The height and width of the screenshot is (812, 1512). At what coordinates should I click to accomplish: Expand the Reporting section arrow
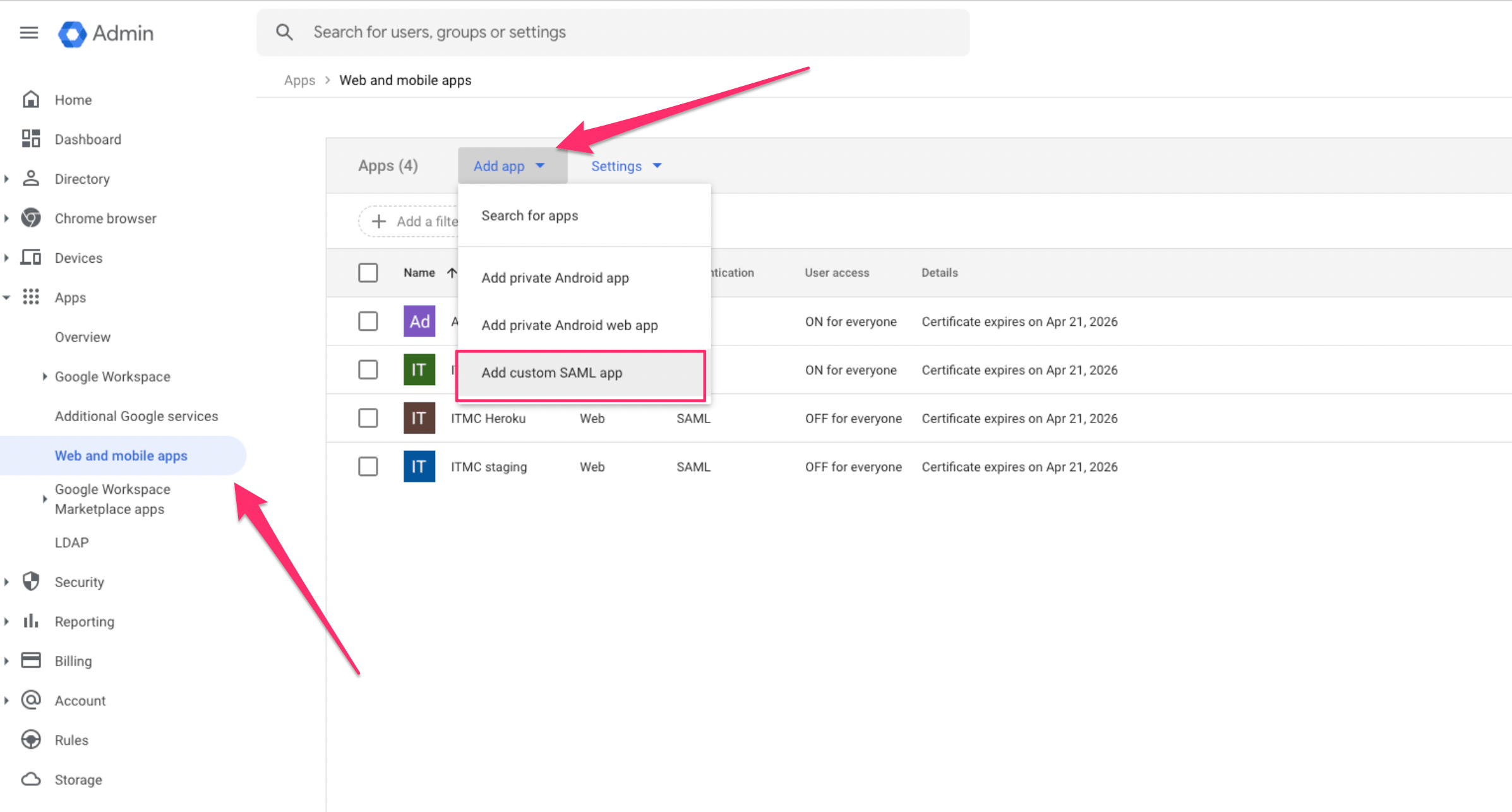(6, 621)
